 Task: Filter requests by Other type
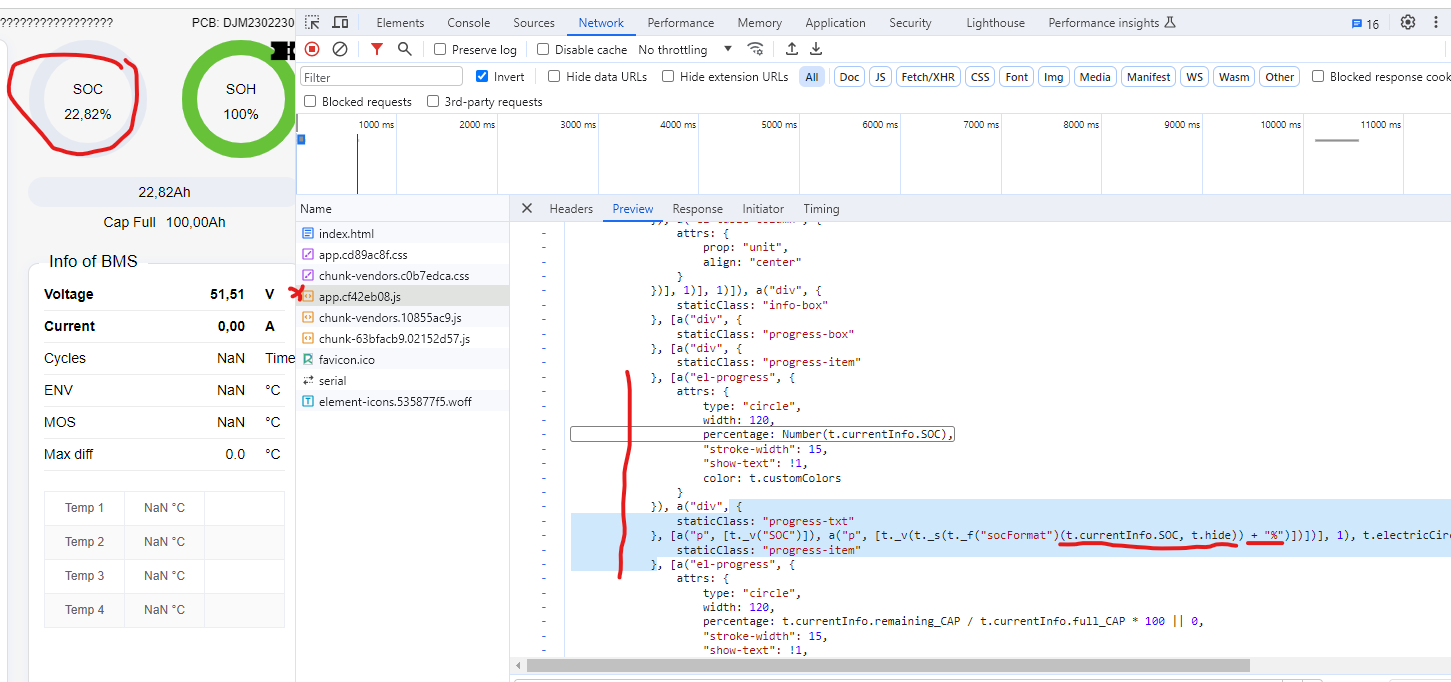coord(1279,77)
